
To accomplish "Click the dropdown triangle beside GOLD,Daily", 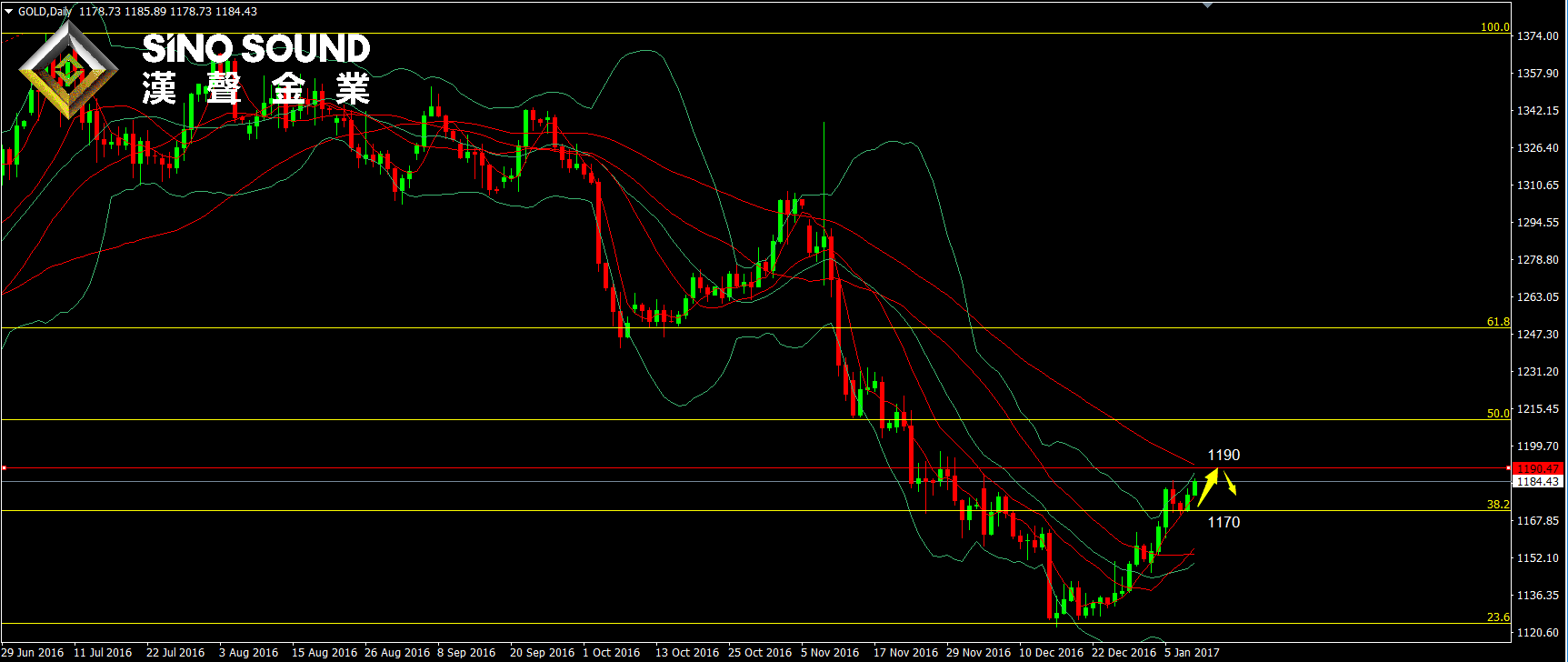I will [9, 12].
